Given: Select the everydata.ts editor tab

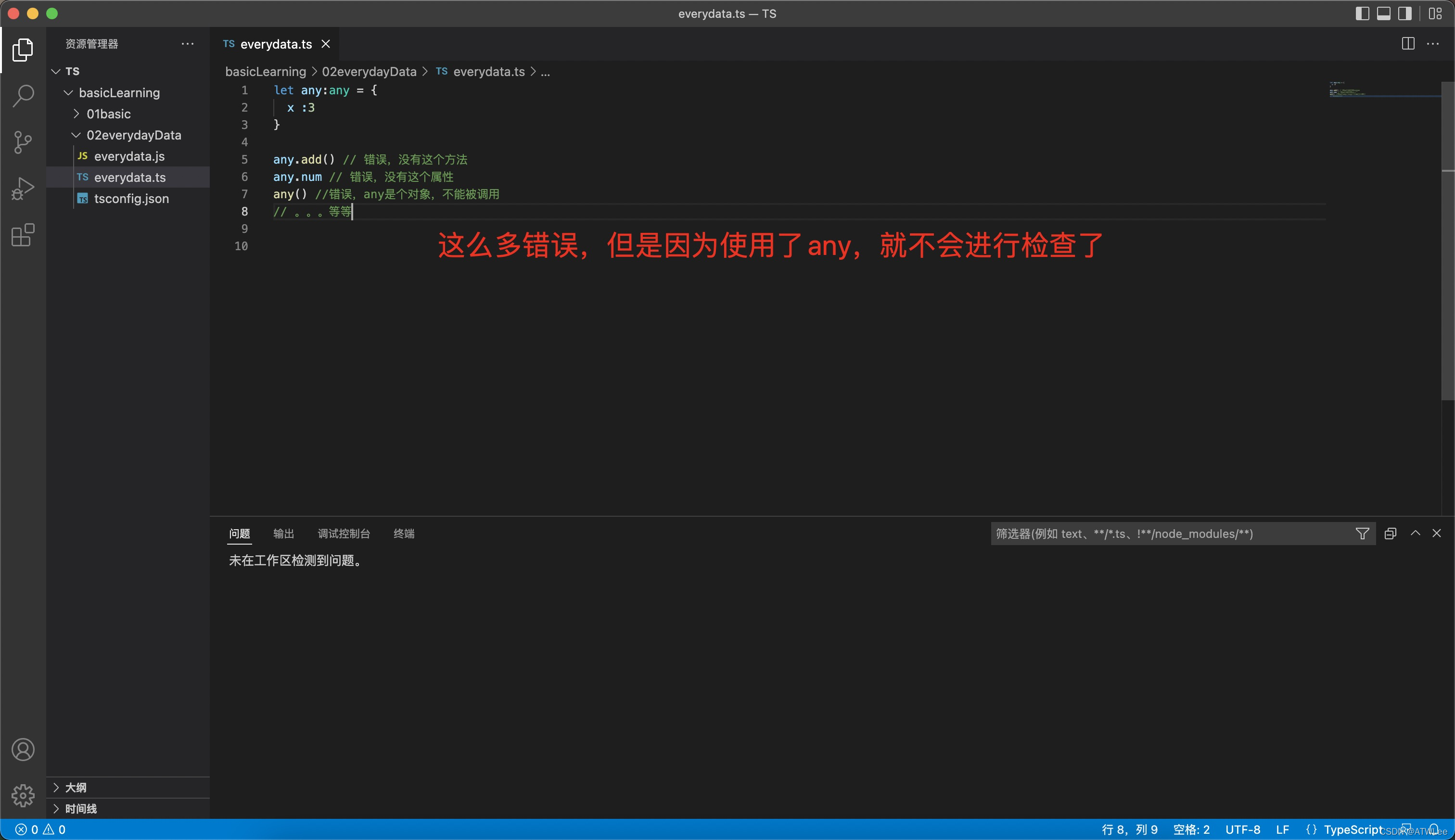Looking at the screenshot, I should point(275,44).
